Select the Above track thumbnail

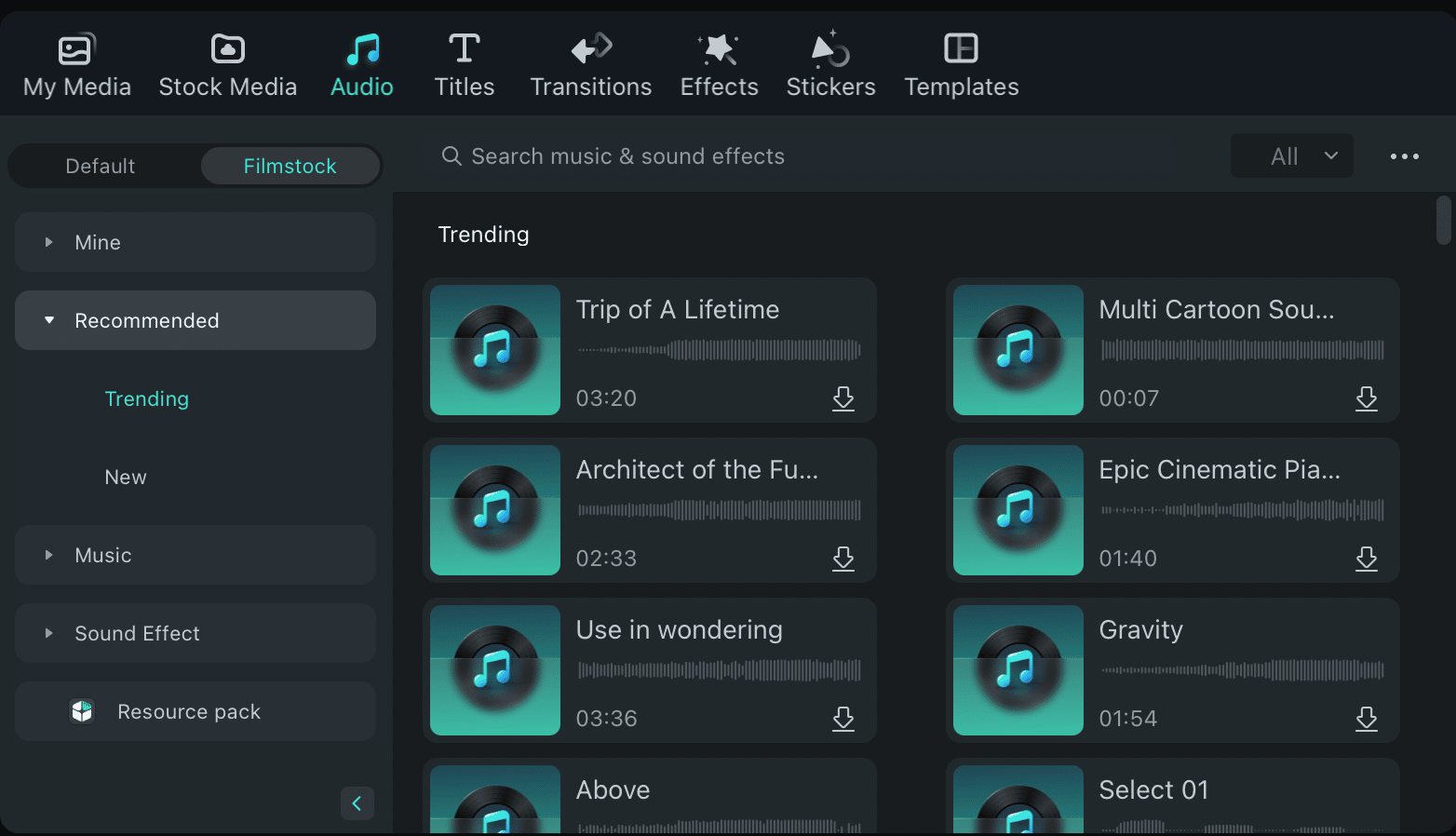click(x=495, y=799)
